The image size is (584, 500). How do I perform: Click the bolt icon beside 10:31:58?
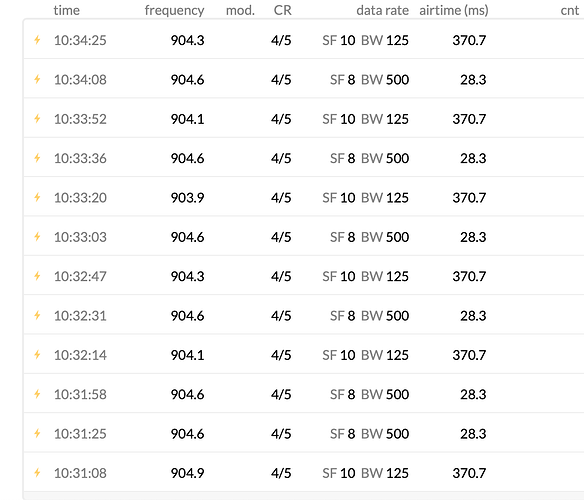[37, 394]
